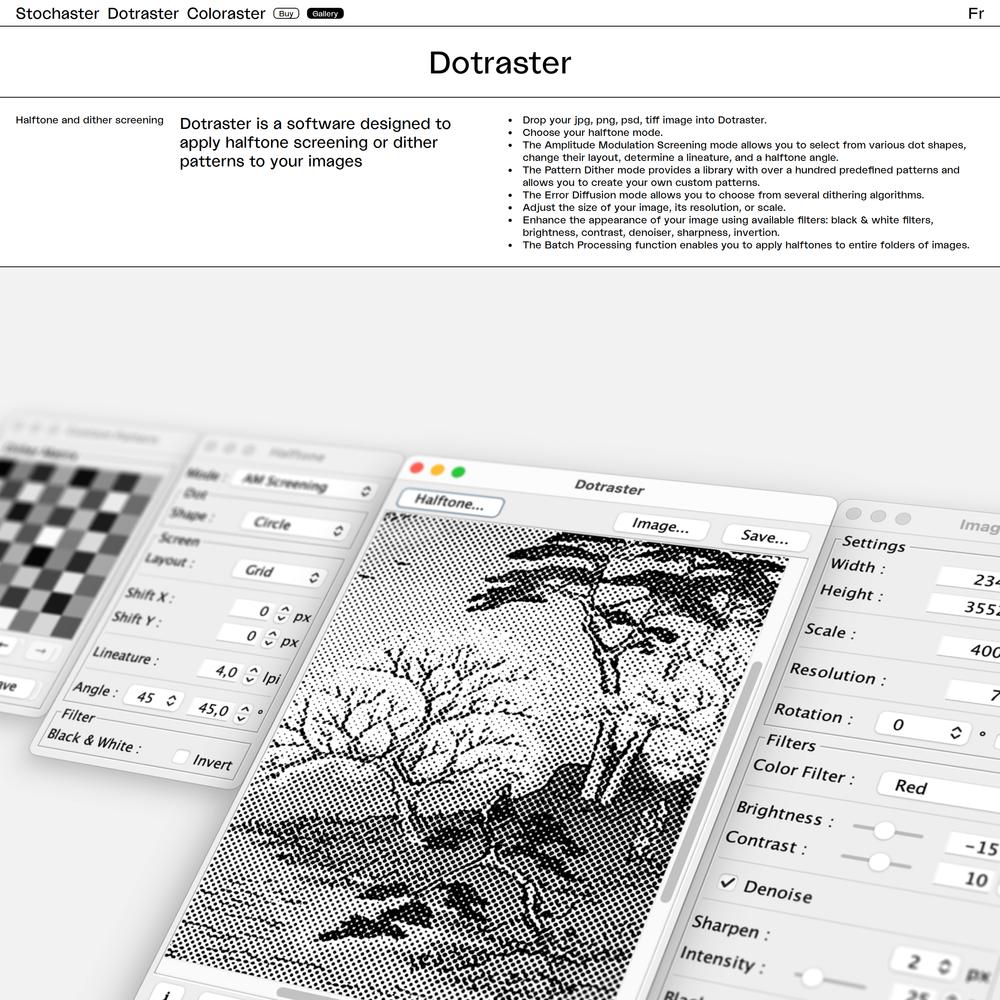Click the Shift X stepper arrows
The width and height of the screenshot is (1000, 1000).
[283, 614]
